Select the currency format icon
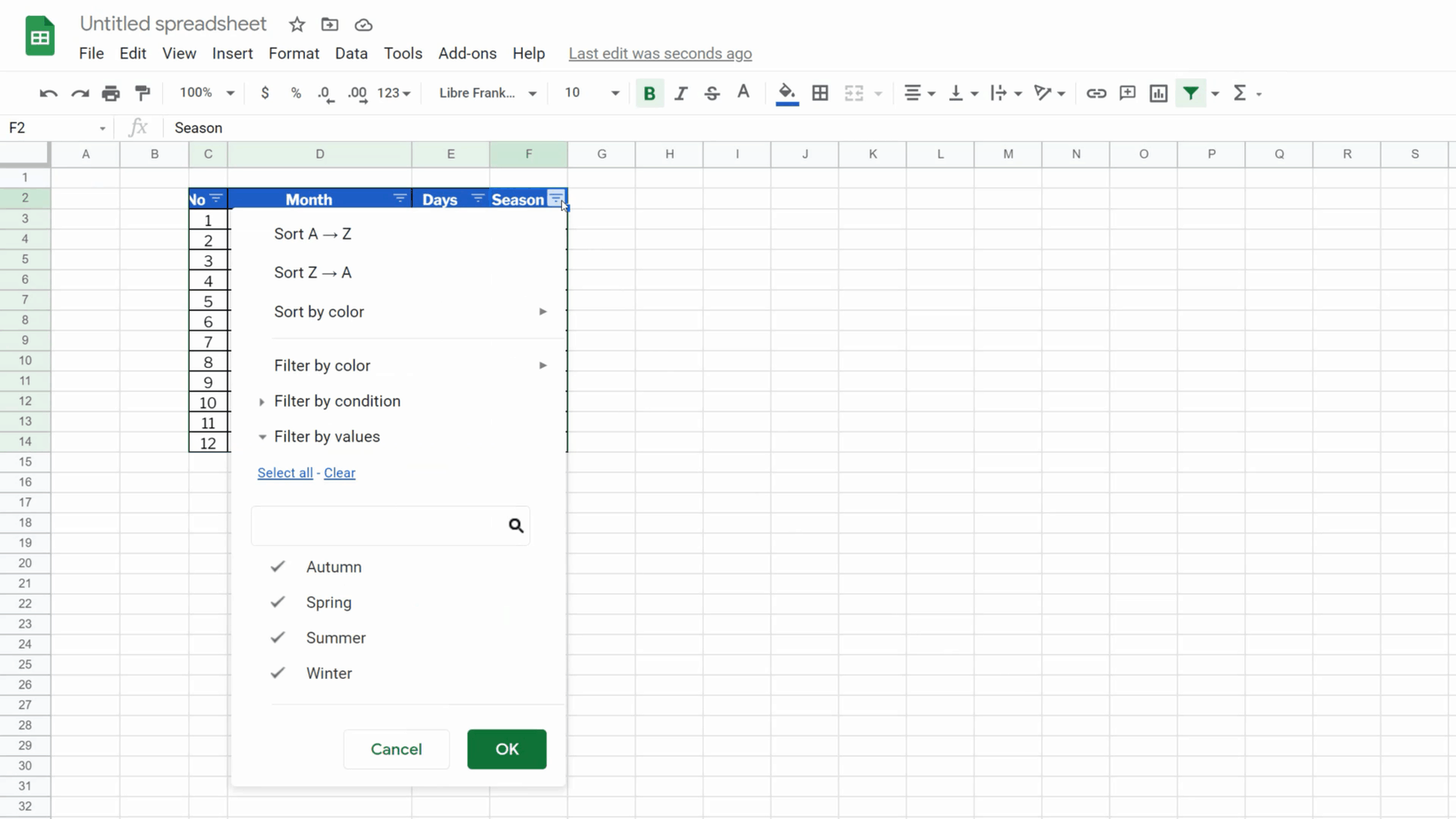 264,93
